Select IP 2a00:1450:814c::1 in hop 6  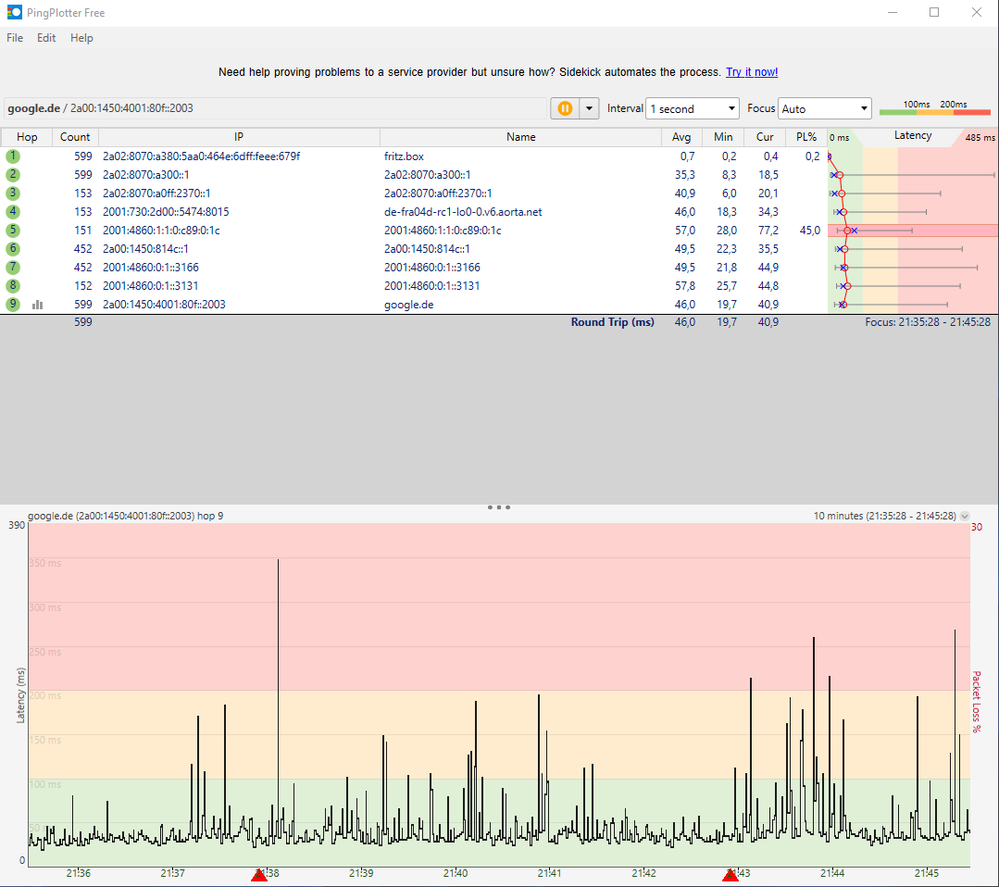pos(145,249)
